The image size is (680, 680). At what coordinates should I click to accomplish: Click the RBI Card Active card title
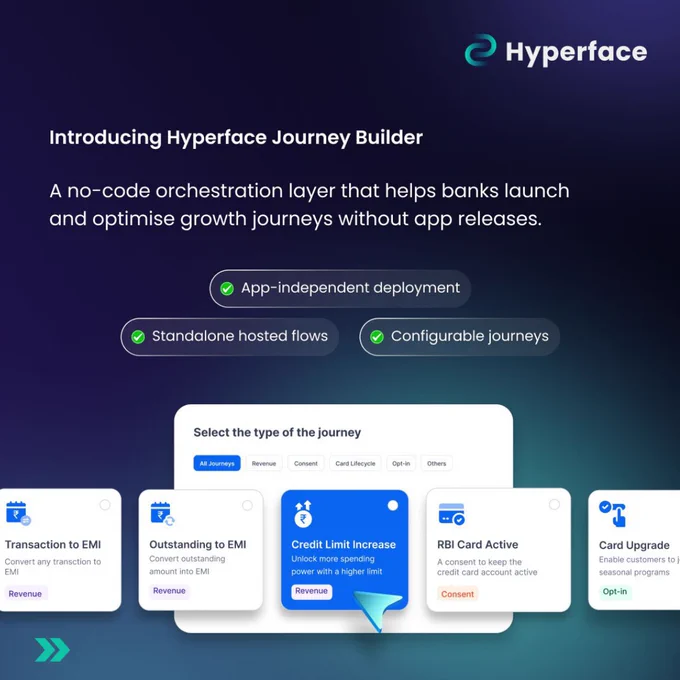click(x=477, y=544)
